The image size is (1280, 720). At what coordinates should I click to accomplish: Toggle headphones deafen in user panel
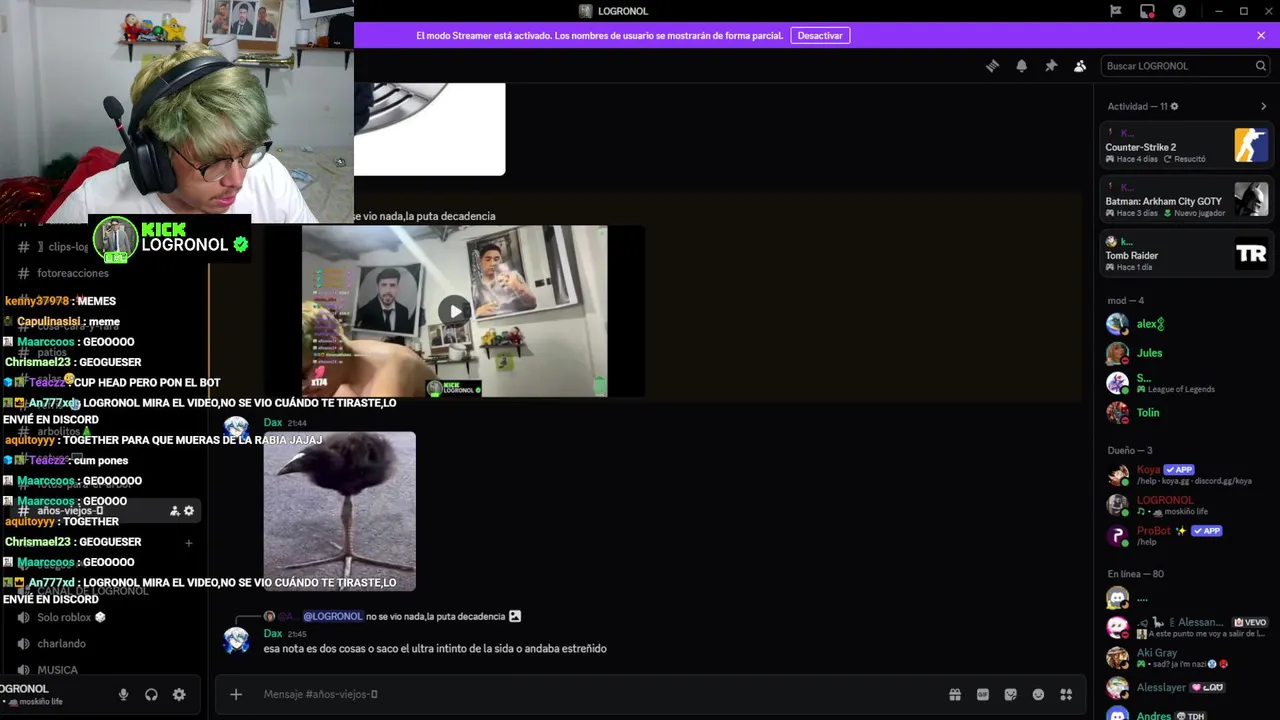coord(151,695)
